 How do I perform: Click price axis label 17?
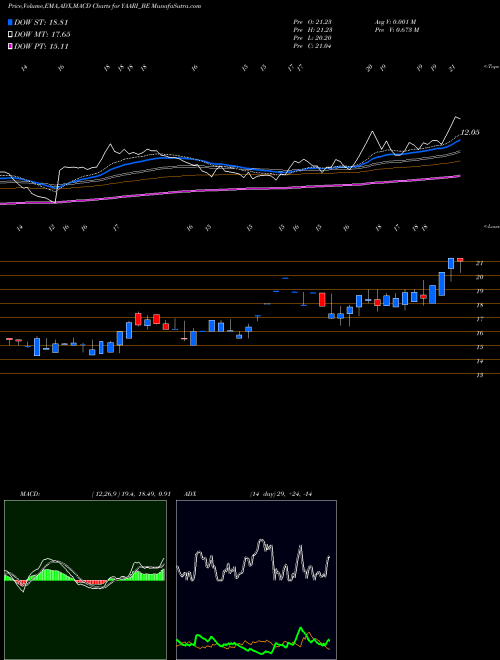tap(479, 319)
